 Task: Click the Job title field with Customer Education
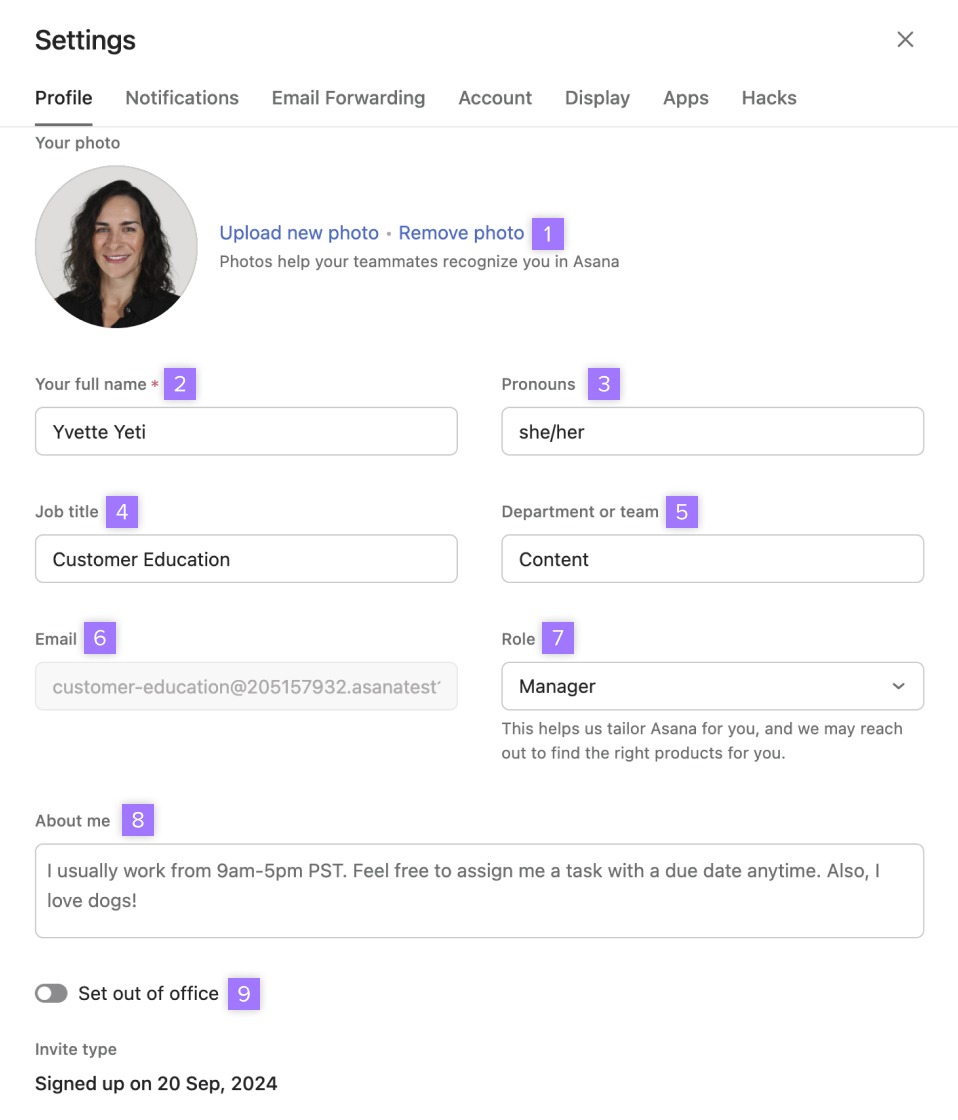tap(246, 559)
